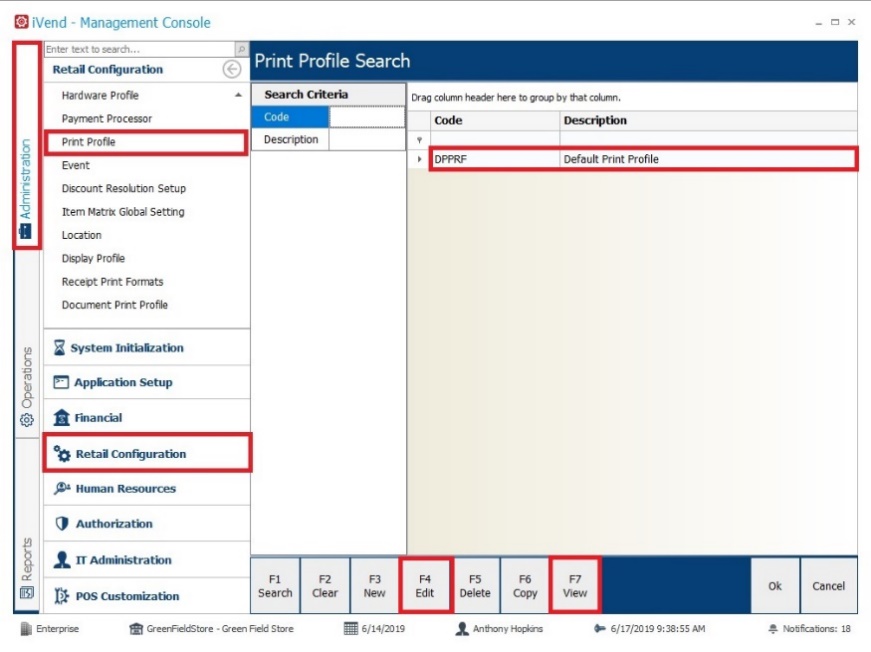Open Human Resources section
Screen dimensions: 871x652
125,489
